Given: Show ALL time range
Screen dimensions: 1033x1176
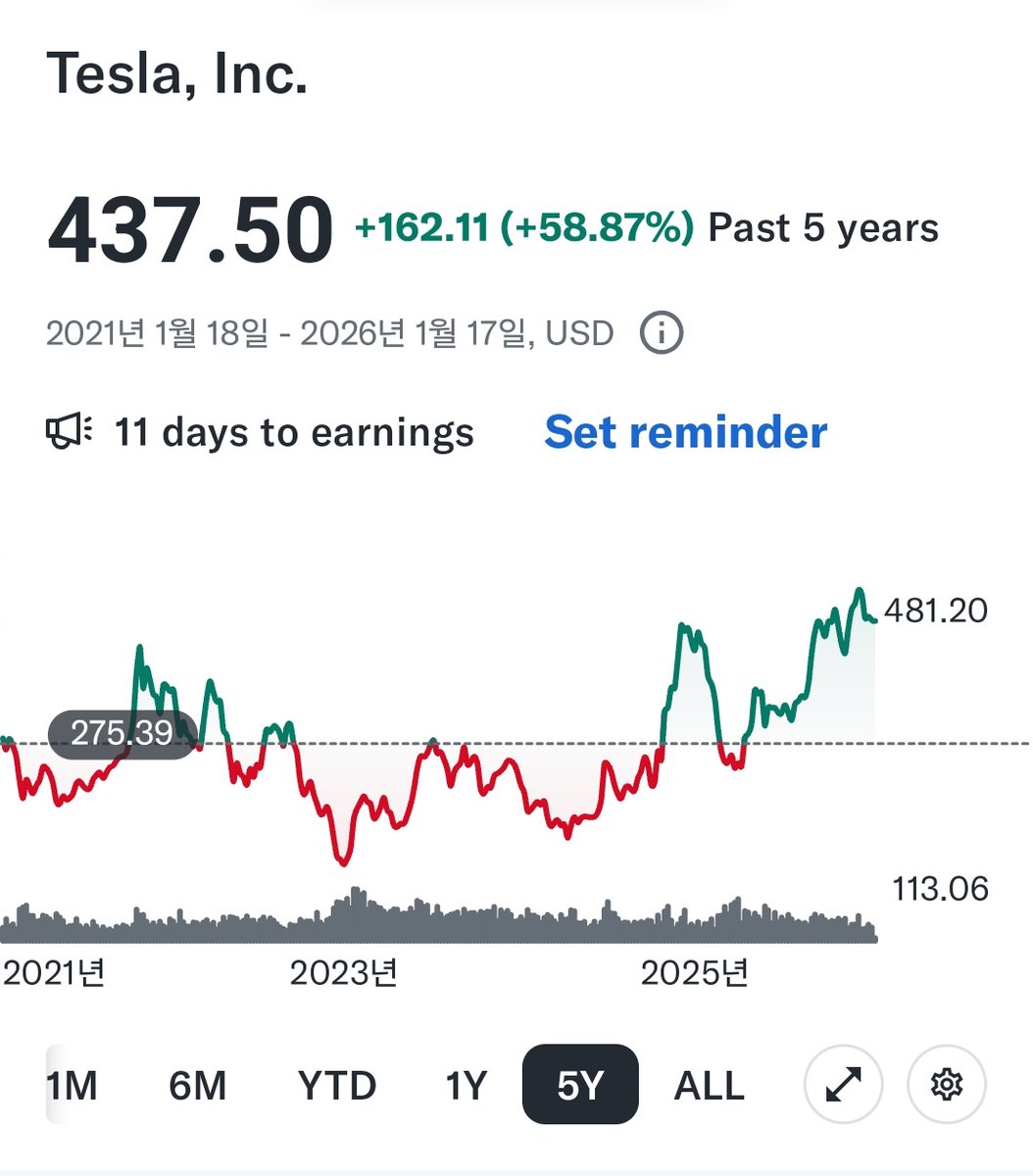Looking at the screenshot, I should click(x=710, y=1086).
